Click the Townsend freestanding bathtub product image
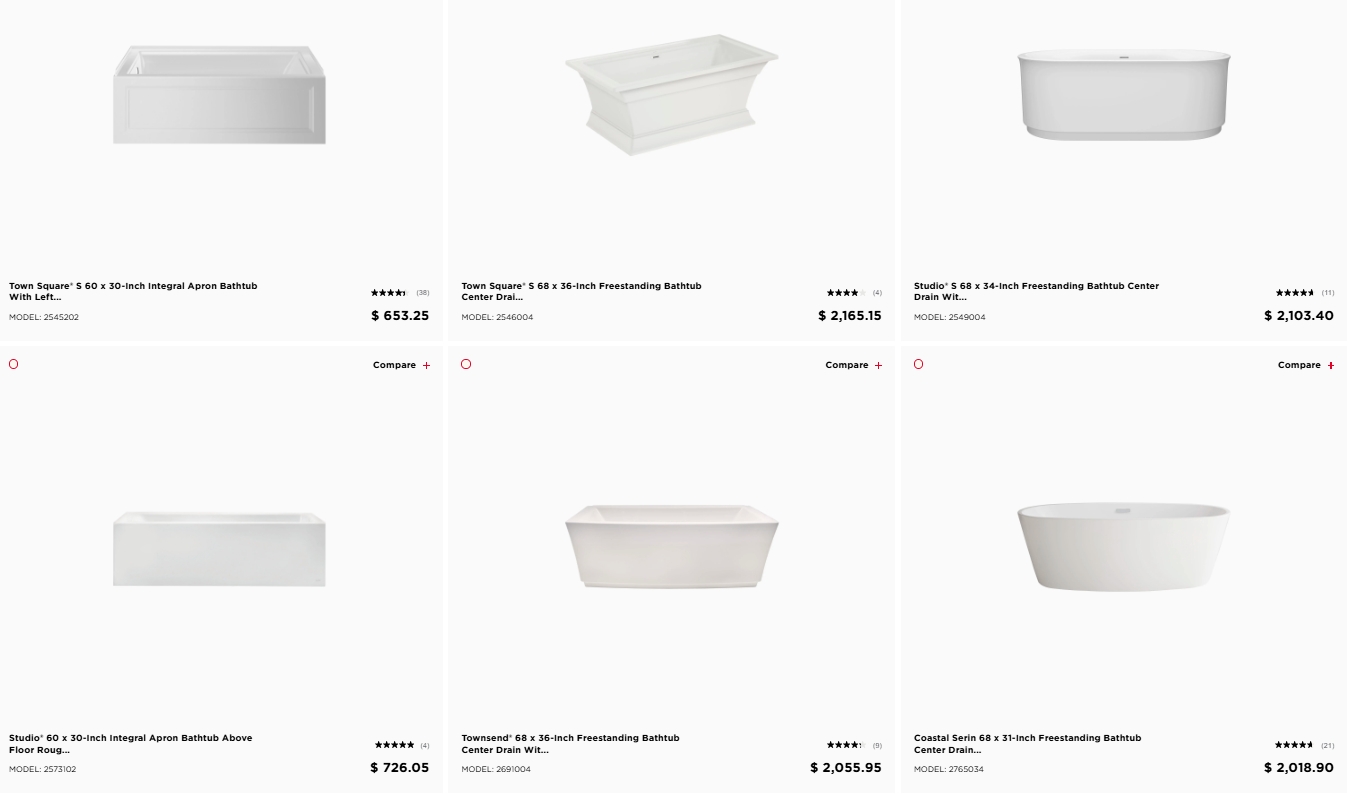The width and height of the screenshot is (1347, 794). click(x=671, y=546)
